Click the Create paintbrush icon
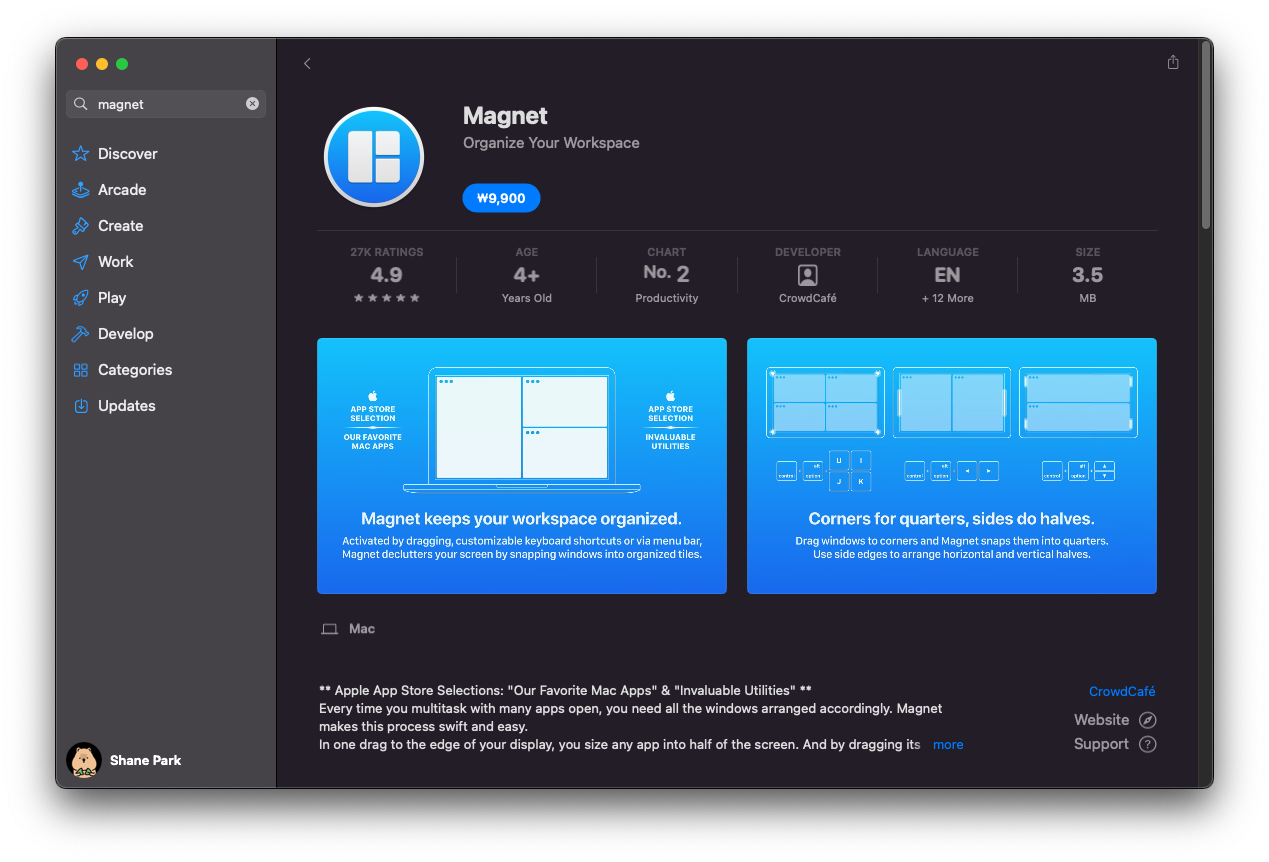Screen dimensions: 1269x862 tap(81, 226)
